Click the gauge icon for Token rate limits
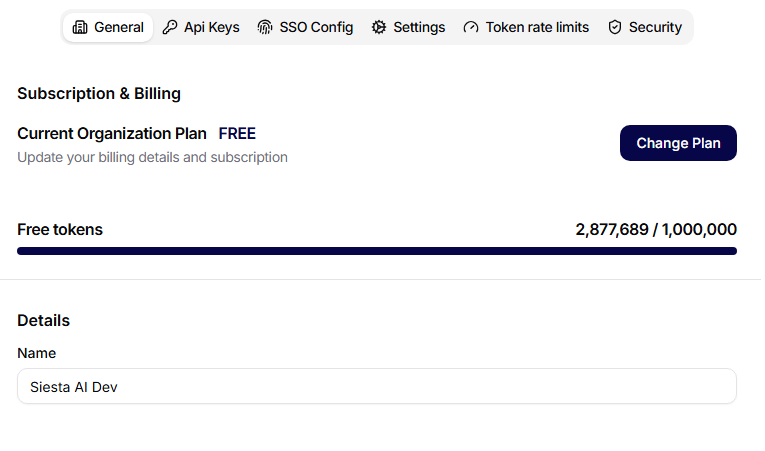Viewport: 765px width, 451px height. [x=471, y=27]
